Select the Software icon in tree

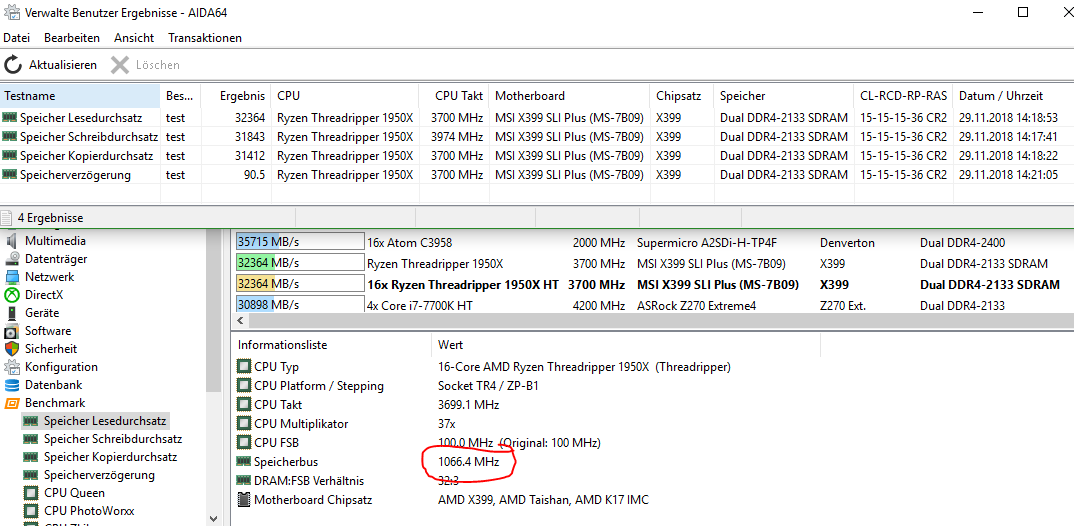click(12, 331)
